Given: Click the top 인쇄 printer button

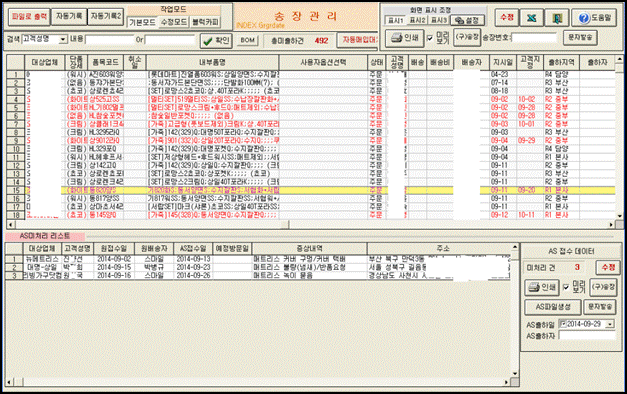Looking at the screenshot, I should (x=404, y=38).
